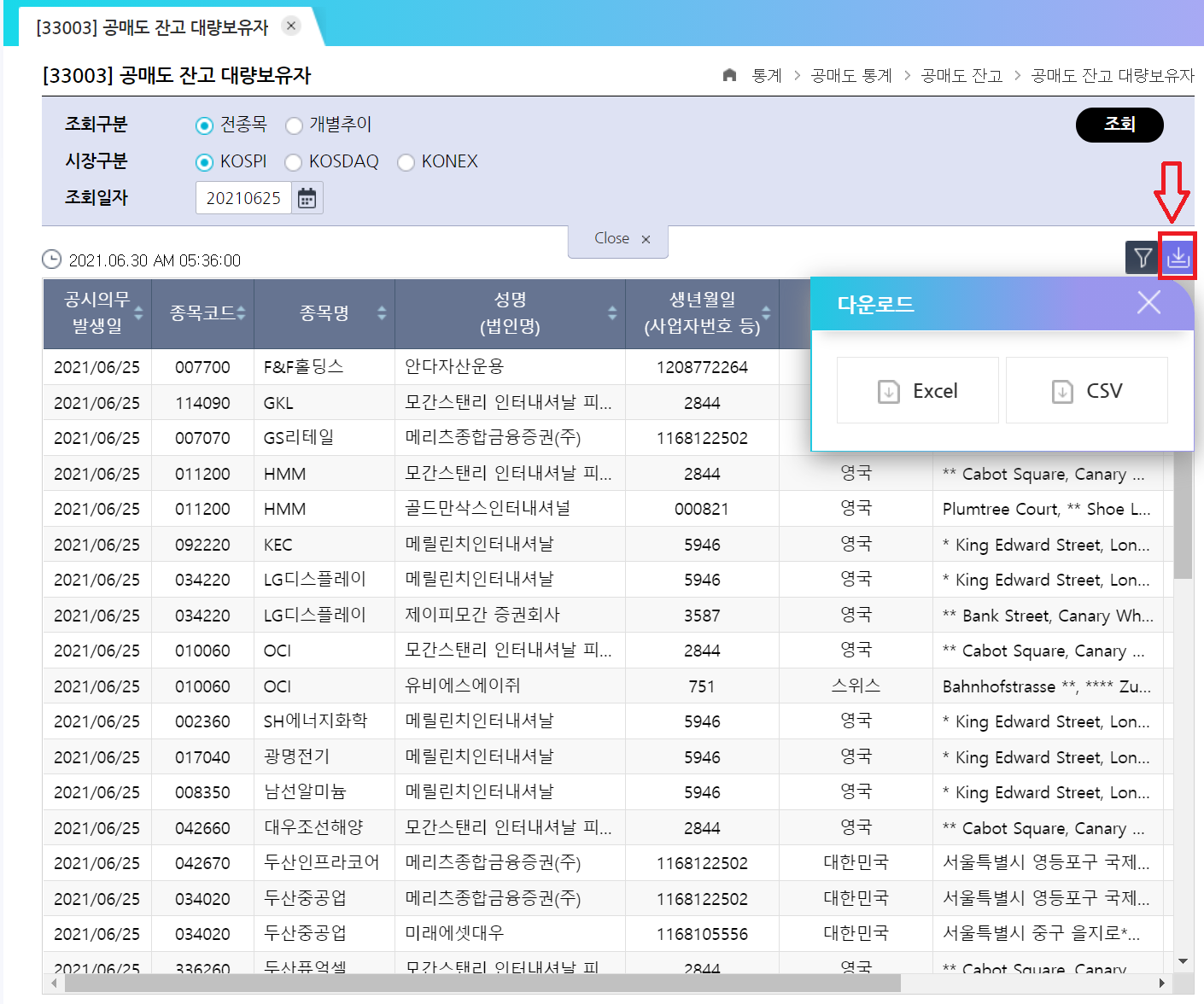Select the KOSDAQ market radio button

click(x=294, y=162)
